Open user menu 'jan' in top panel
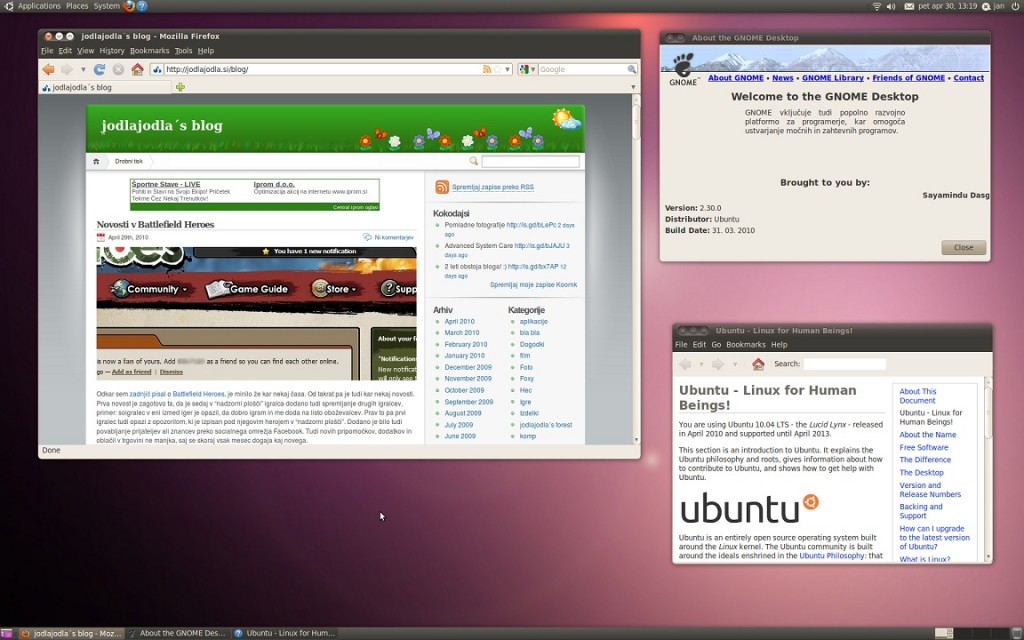Screen dimensions: 1024x640 click(993, 6)
